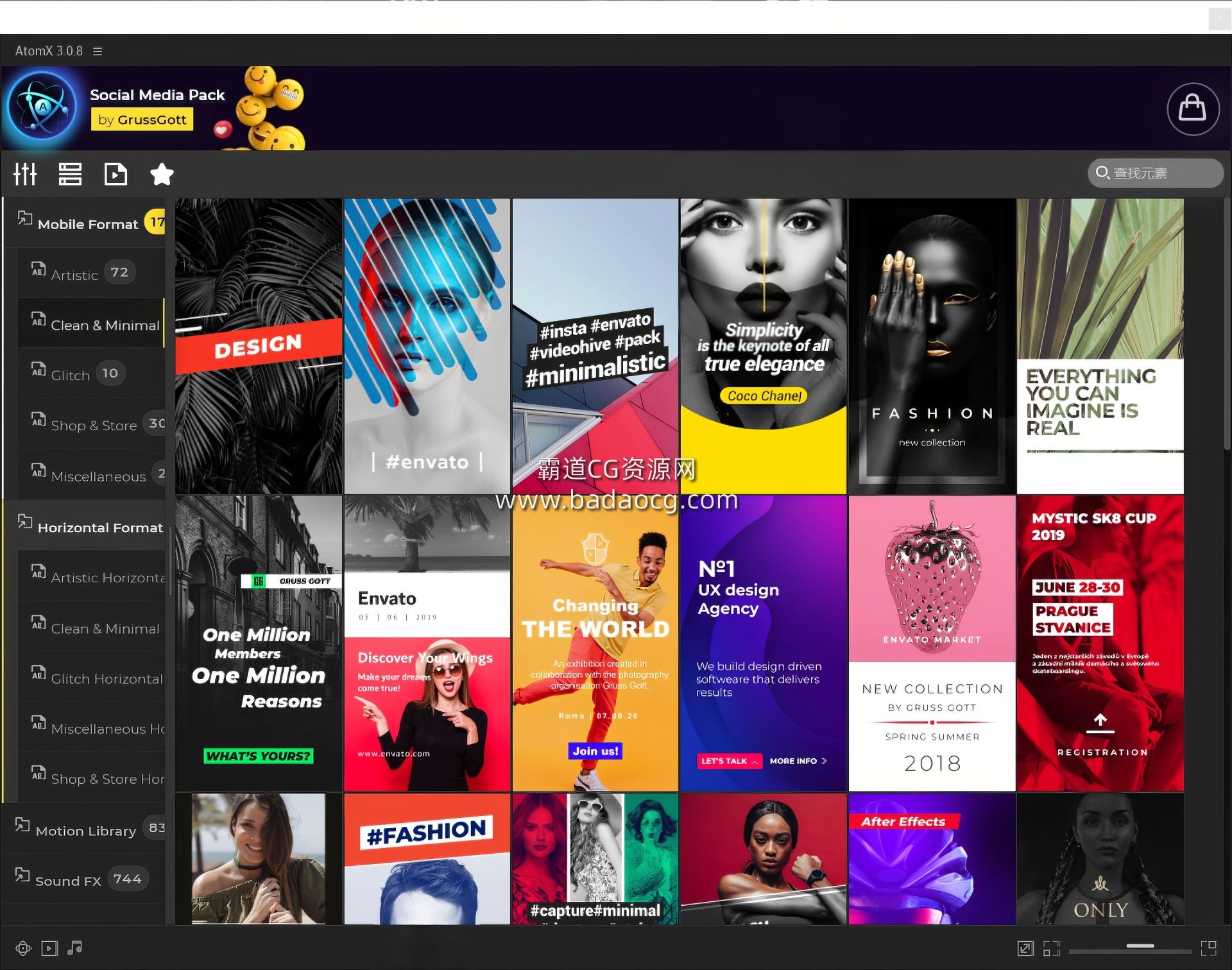Click the by GrussGott label
1232x970 pixels.
click(x=142, y=119)
